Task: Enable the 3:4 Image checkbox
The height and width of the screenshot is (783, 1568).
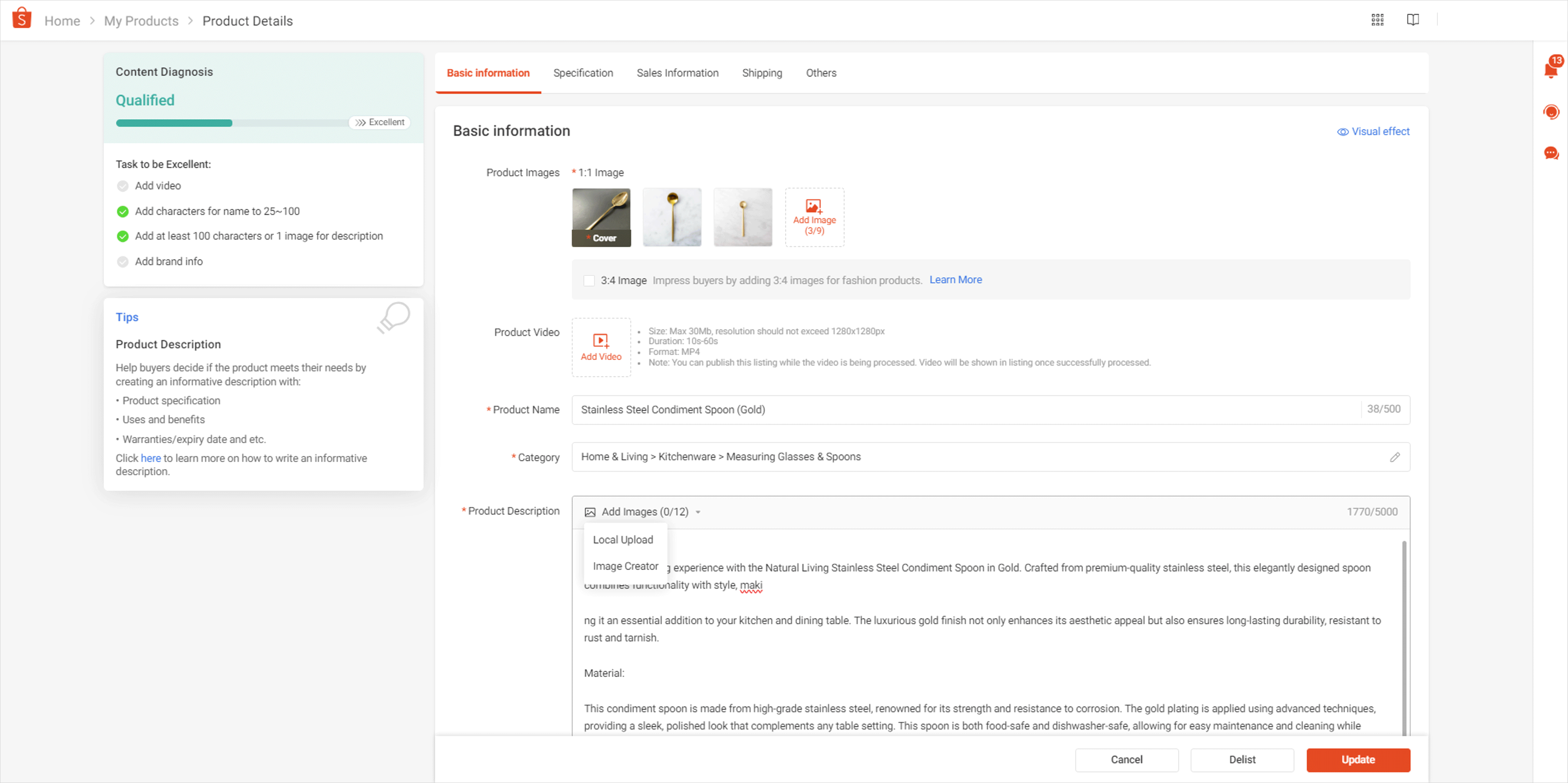Action: 588,281
